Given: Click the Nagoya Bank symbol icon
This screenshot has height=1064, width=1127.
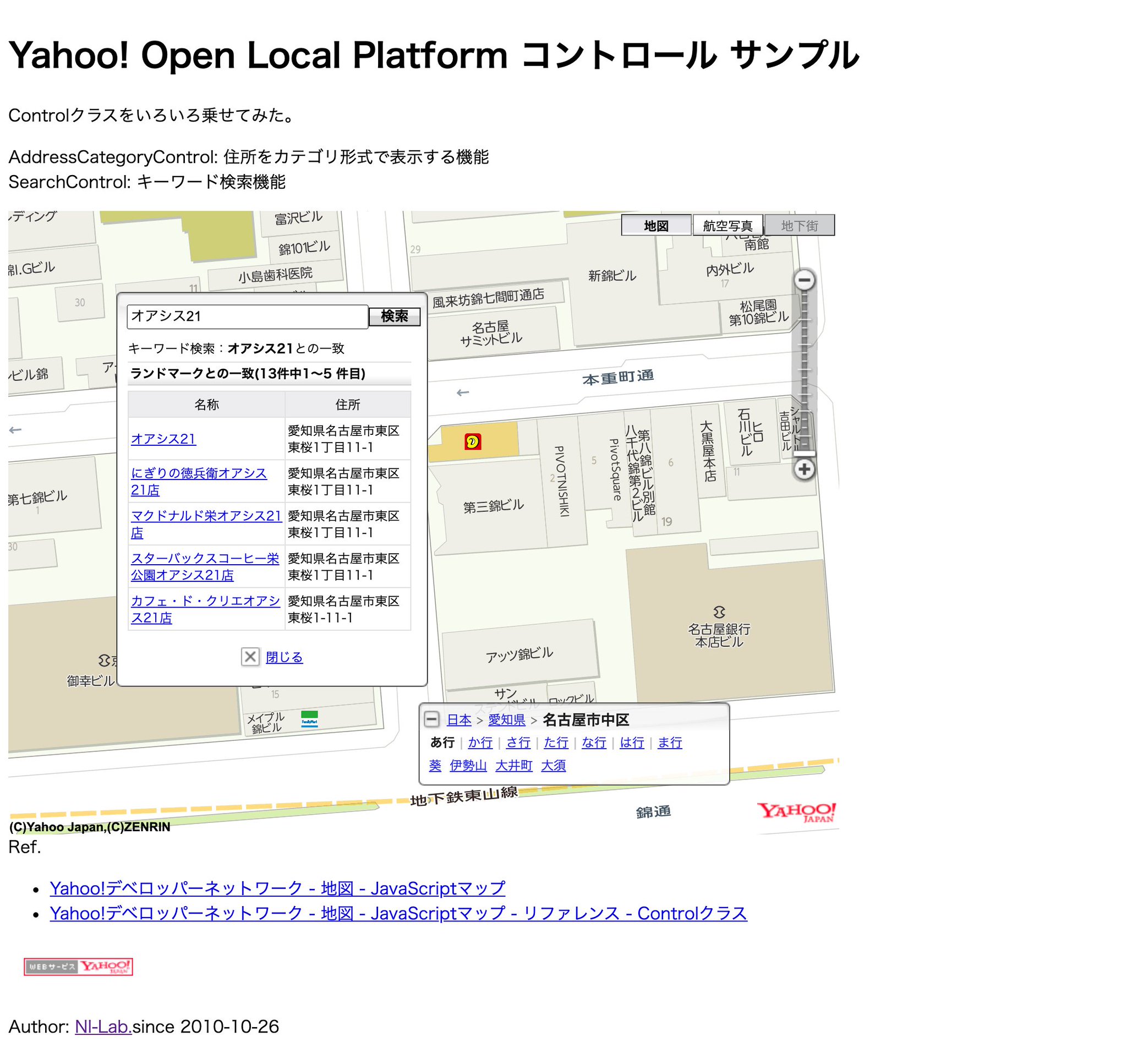Looking at the screenshot, I should [719, 612].
